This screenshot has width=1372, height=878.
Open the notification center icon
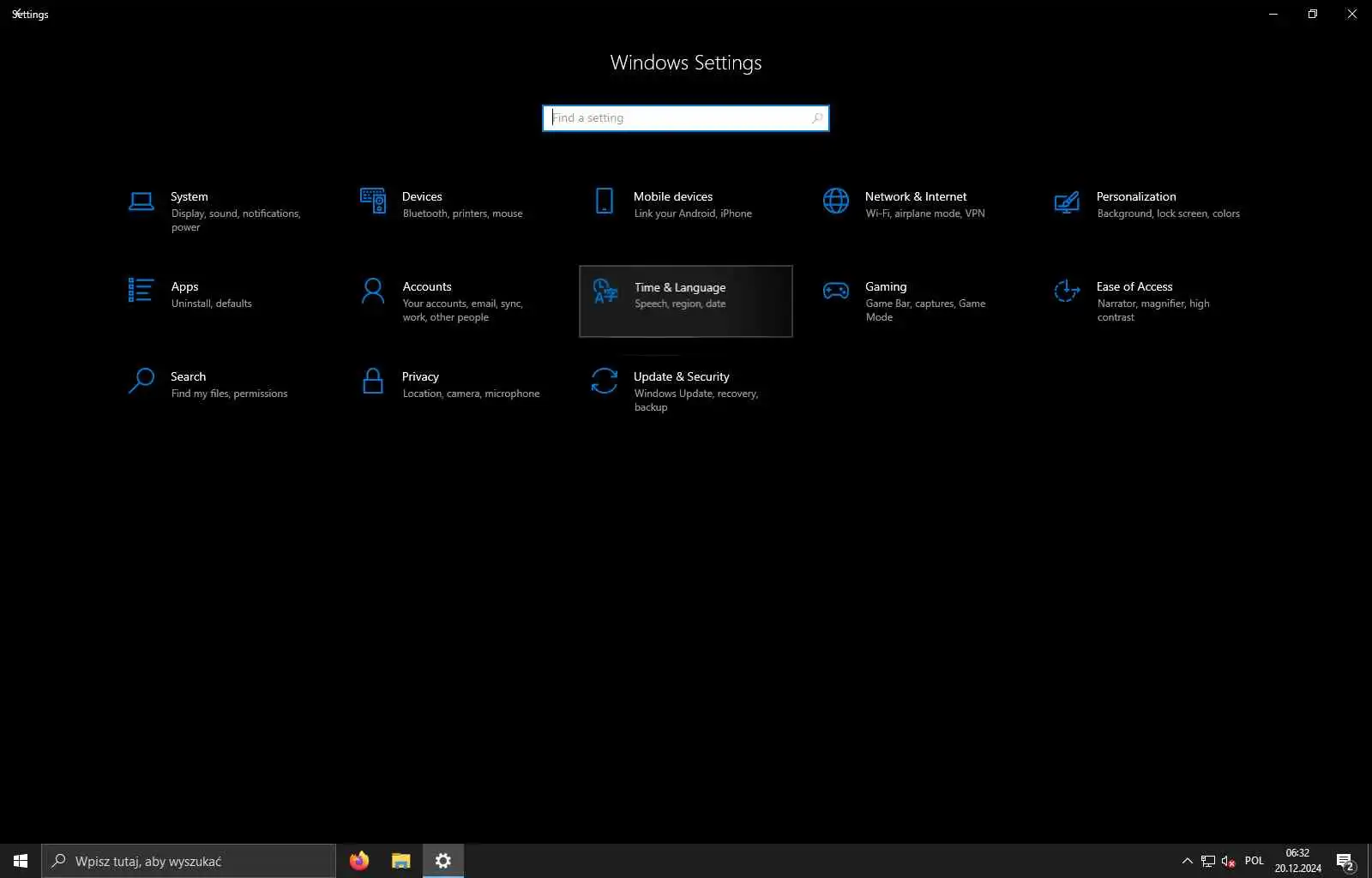tap(1345, 862)
